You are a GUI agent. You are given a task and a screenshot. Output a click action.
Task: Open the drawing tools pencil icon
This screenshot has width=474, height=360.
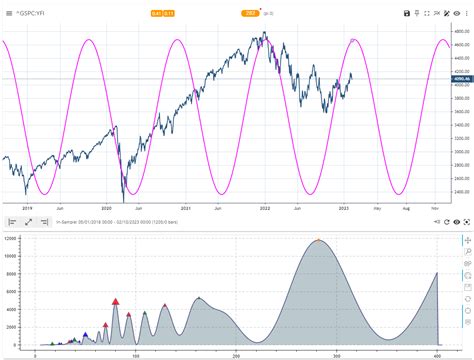(x=447, y=13)
